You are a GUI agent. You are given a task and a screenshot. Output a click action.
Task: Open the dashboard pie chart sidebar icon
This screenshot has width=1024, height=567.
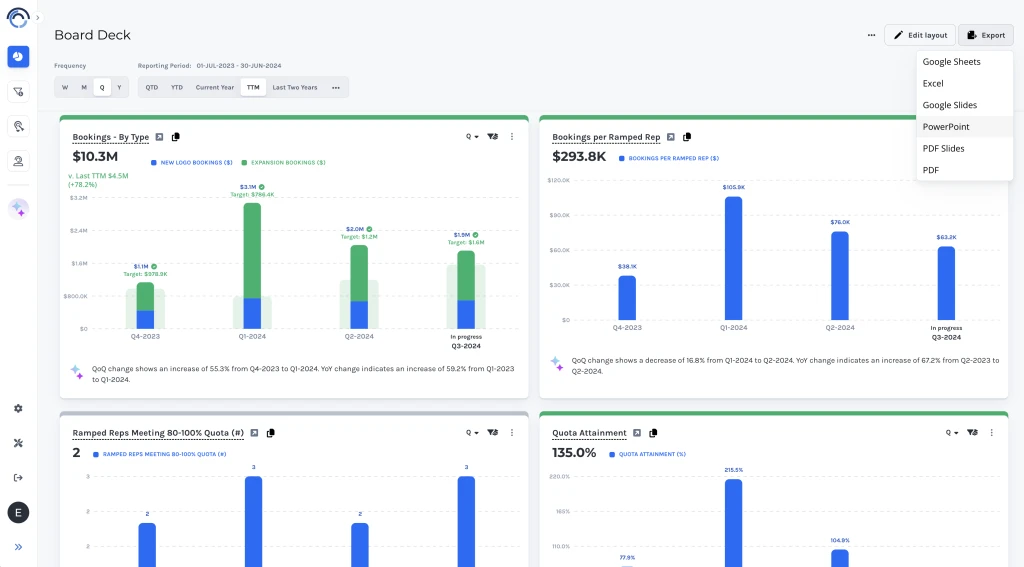click(18, 57)
